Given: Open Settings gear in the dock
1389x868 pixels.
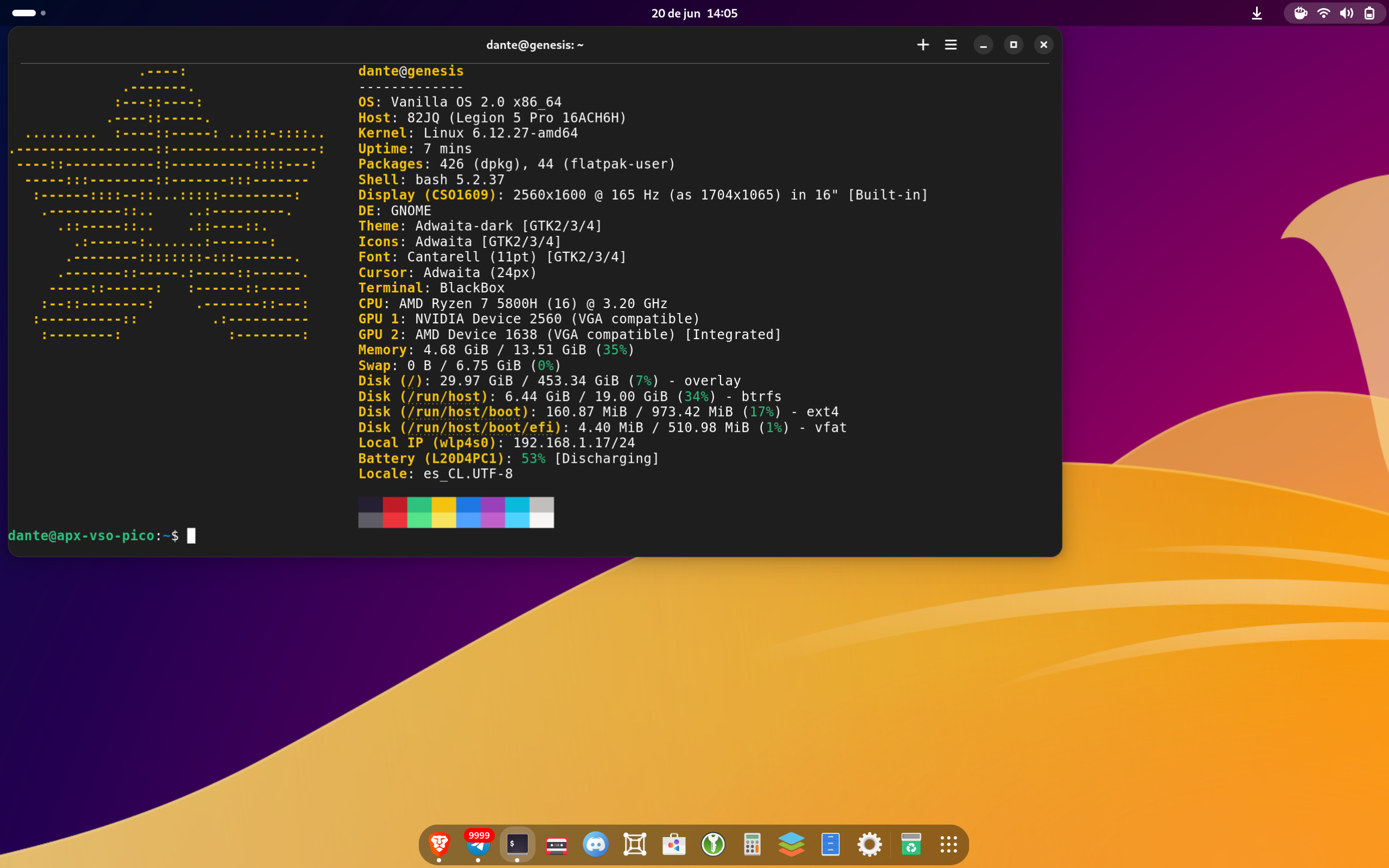Looking at the screenshot, I should (870, 845).
